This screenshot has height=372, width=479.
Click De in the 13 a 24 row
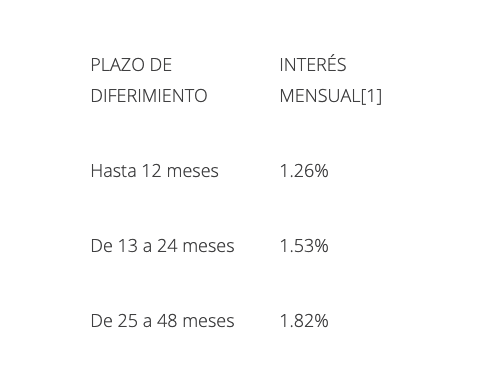click(x=101, y=246)
